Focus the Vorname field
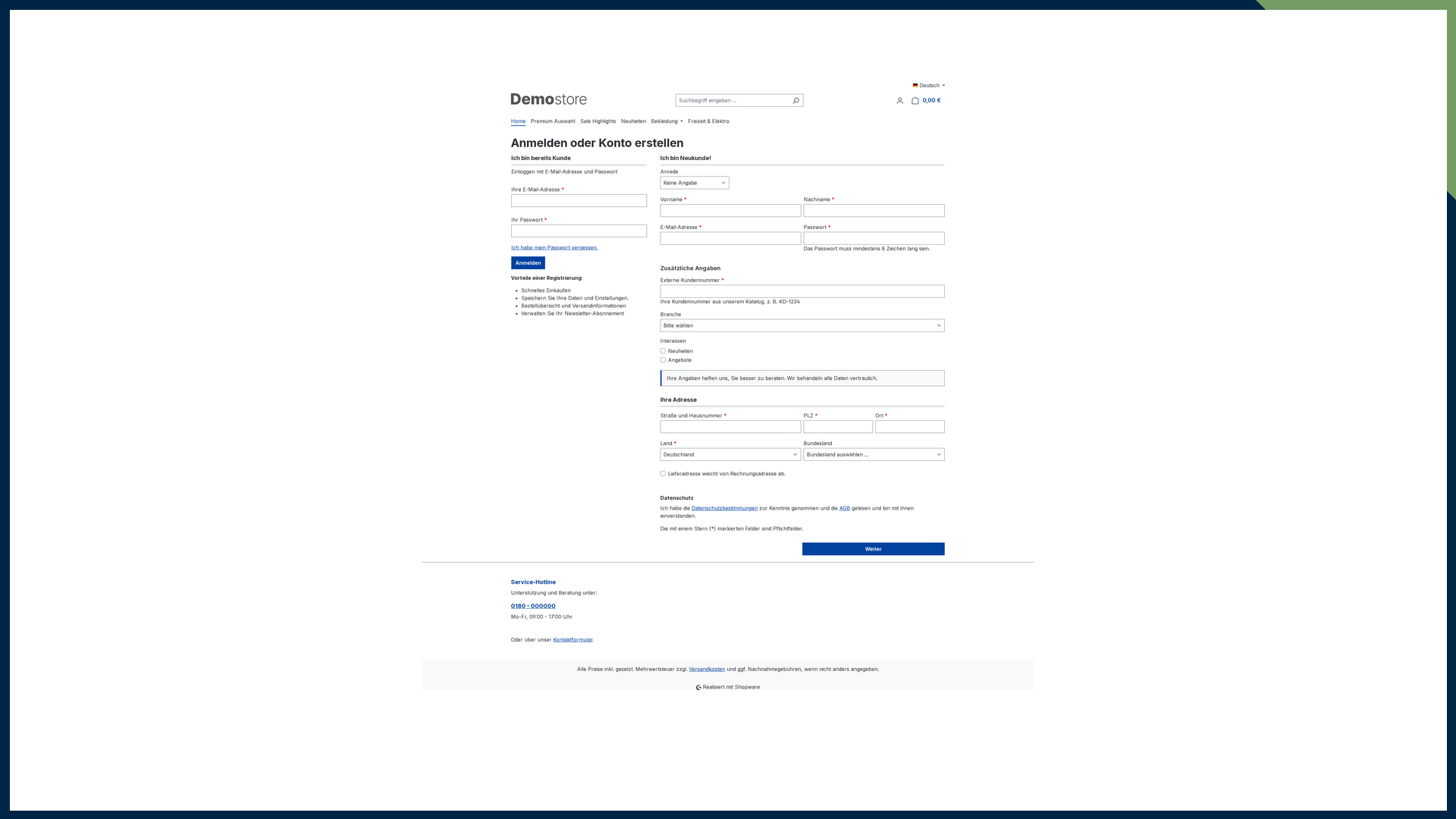The height and width of the screenshot is (819, 1456). 730,211
